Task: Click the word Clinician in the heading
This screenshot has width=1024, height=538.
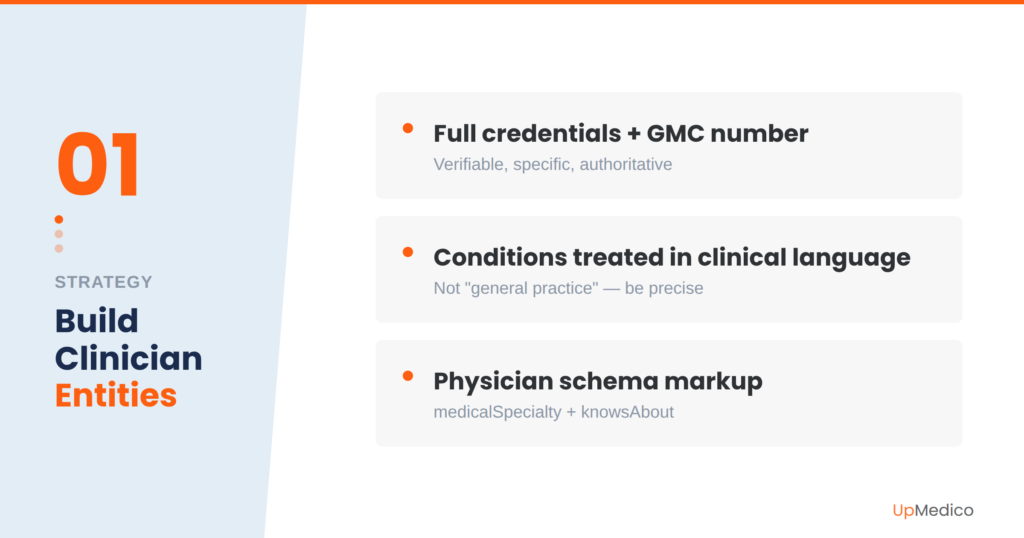Action: [x=128, y=358]
